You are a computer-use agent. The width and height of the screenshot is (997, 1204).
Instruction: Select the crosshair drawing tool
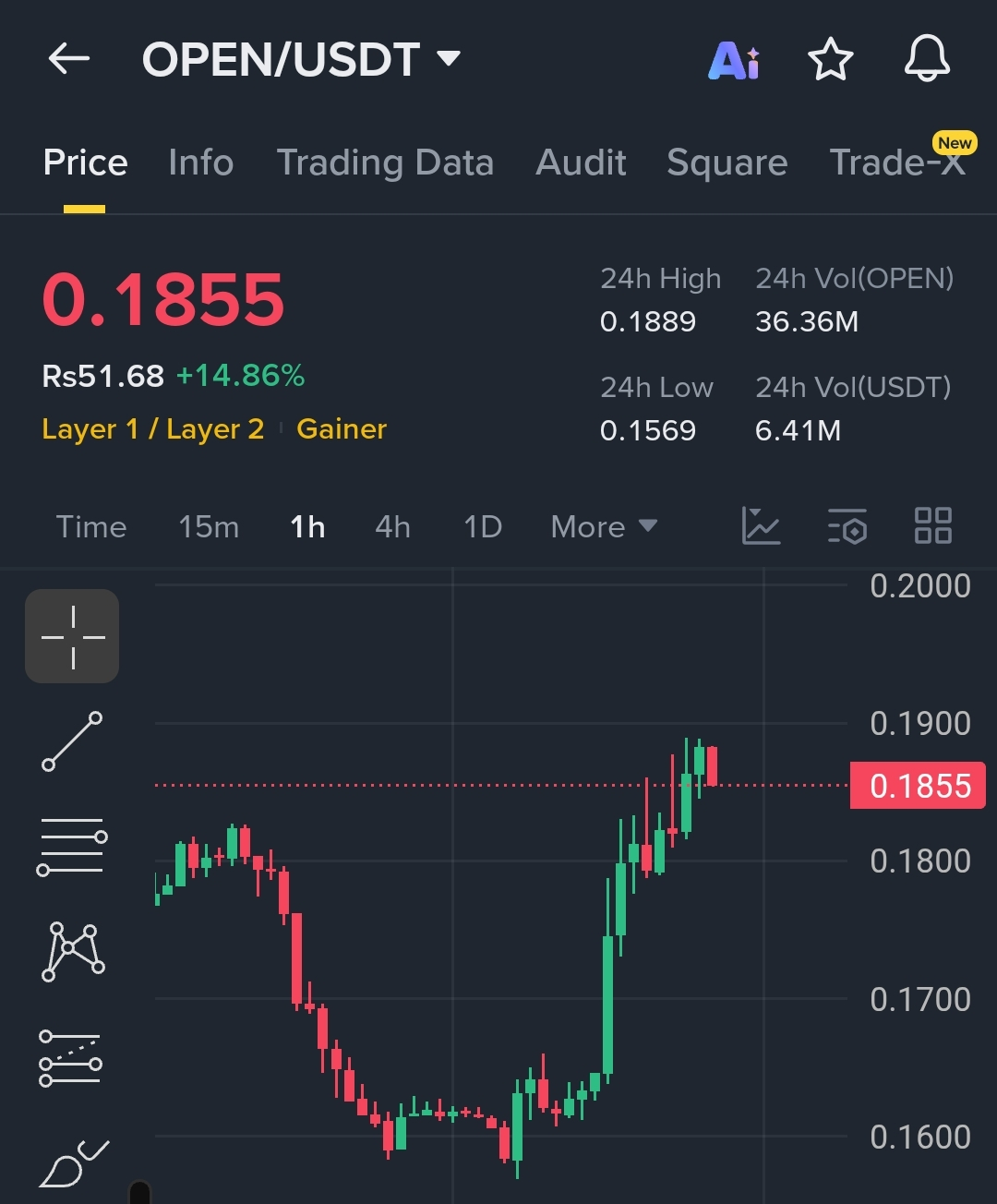click(72, 636)
